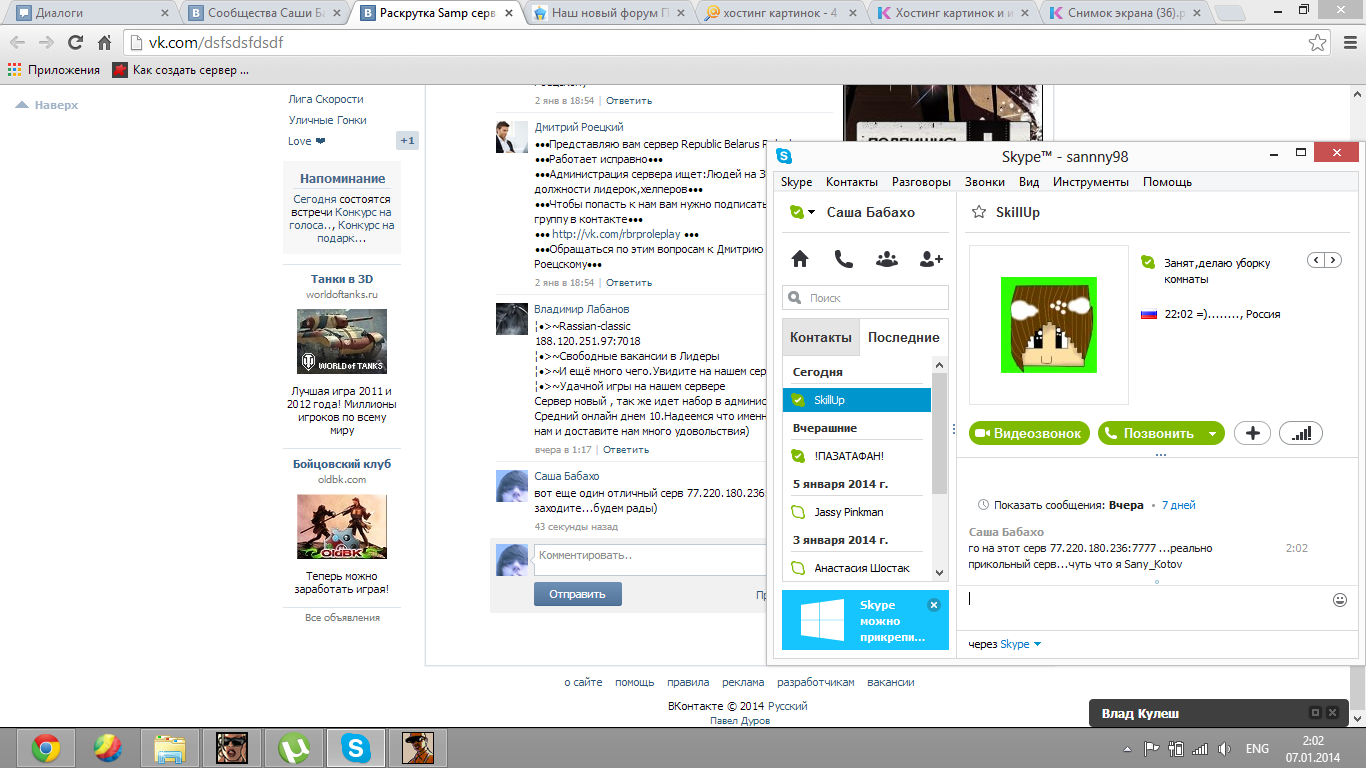Screen dimensions: 1366x768
Task: Select Jassy Pinkman conversation
Action: [857, 512]
